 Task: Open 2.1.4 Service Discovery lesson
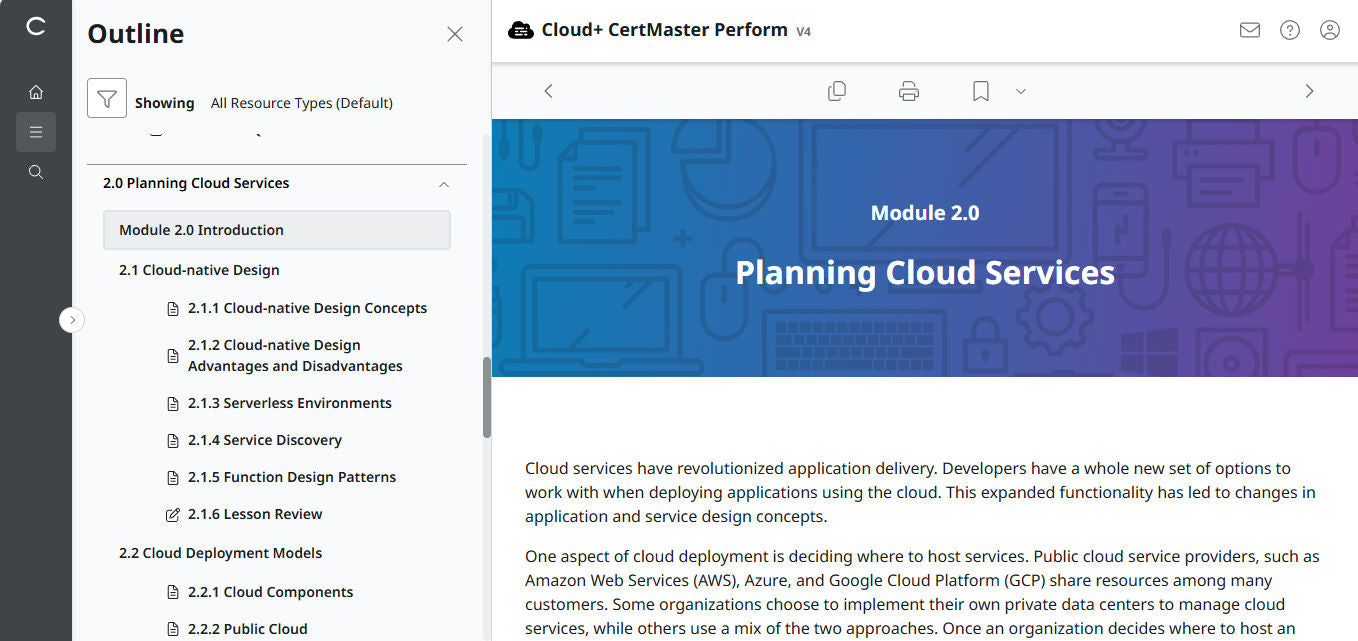265,440
